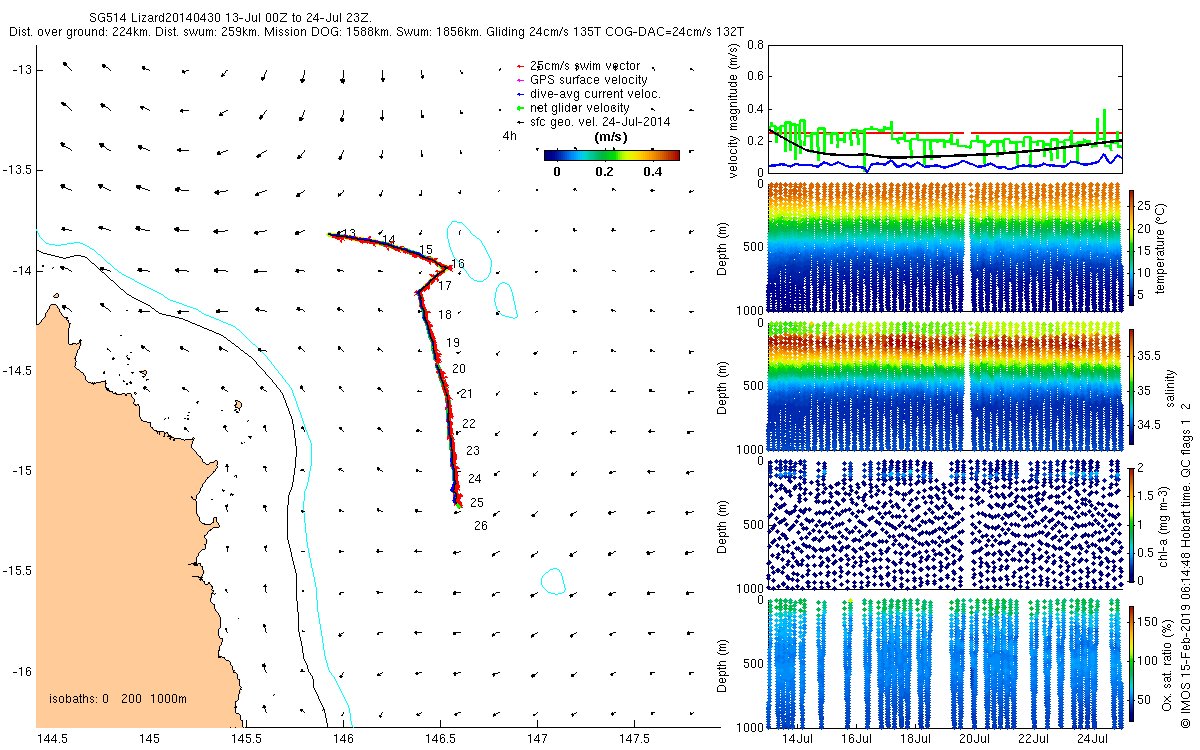The width and height of the screenshot is (1200, 750).
Task: Select the 'net glider velocity' legend entry
Action: click(579, 108)
